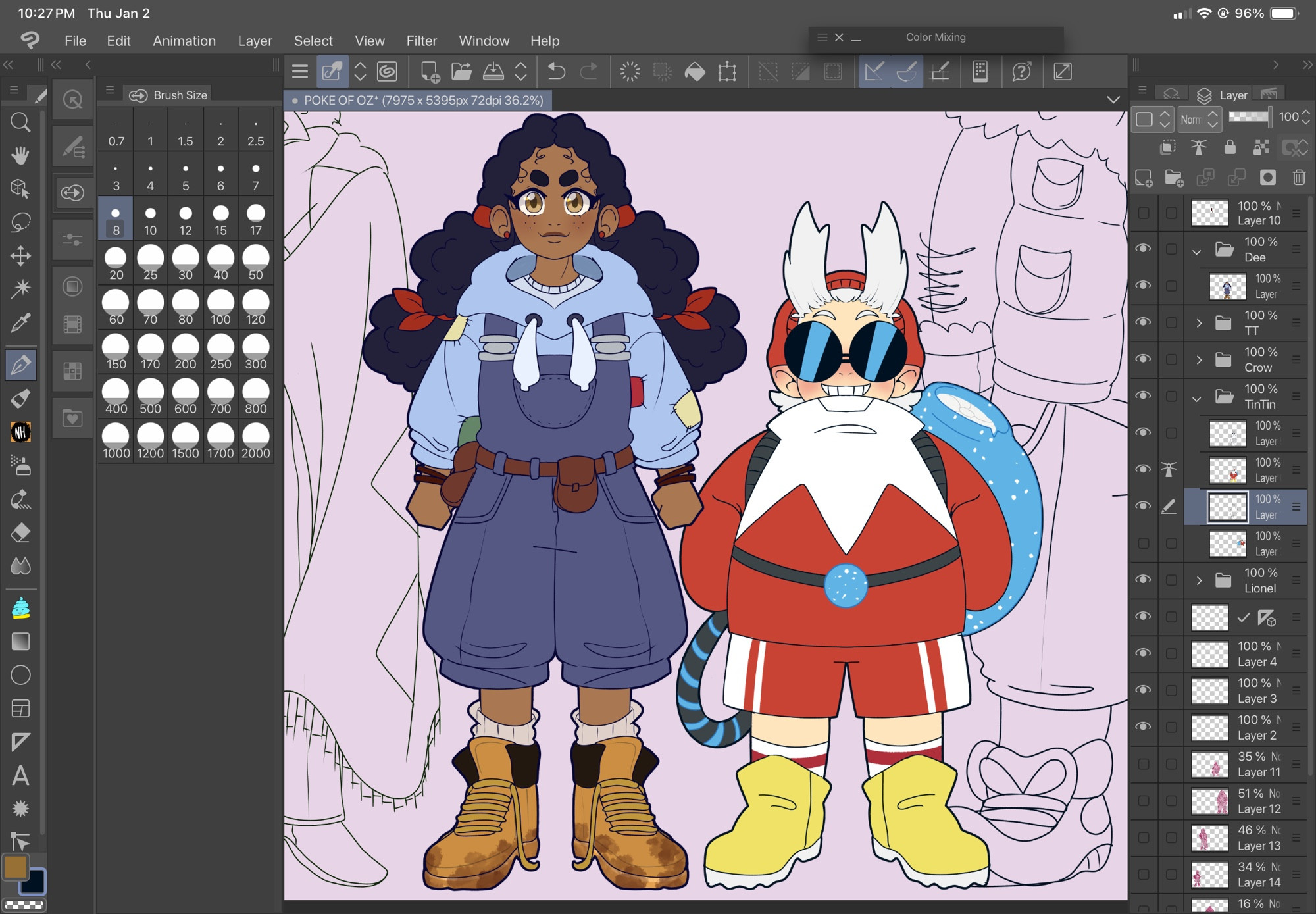Open the Filter menu
This screenshot has width=1316, height=914.
pos(421,41)
